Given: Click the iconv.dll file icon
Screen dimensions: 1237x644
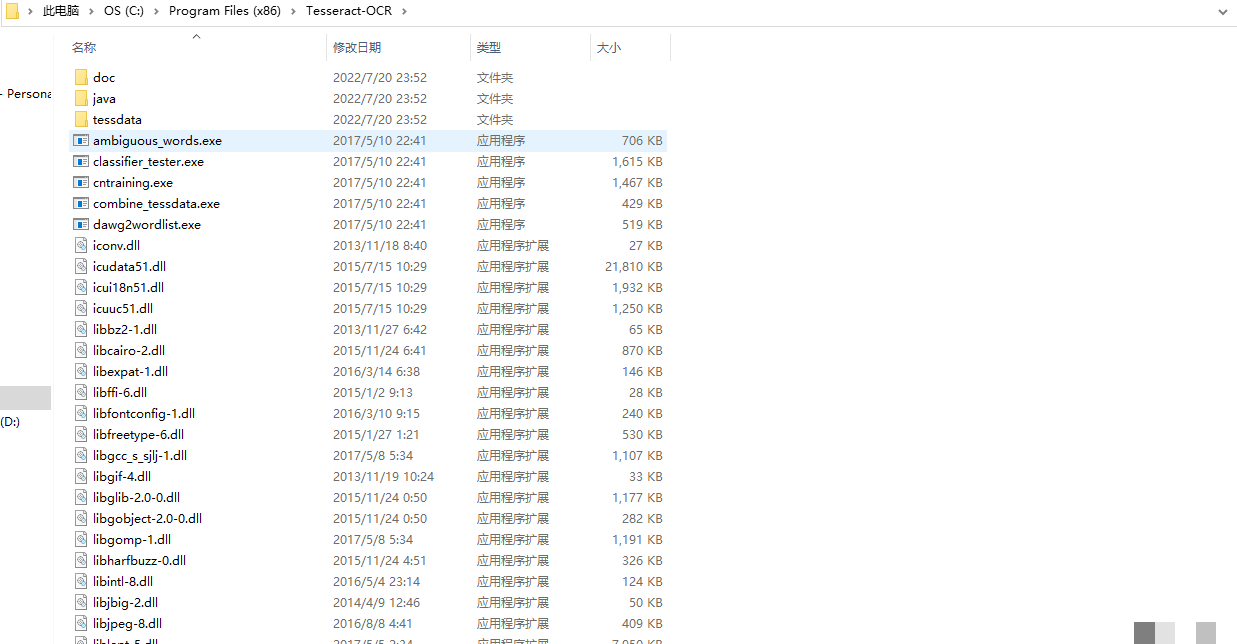Looking at the screenshot, I should pos(81,246).
